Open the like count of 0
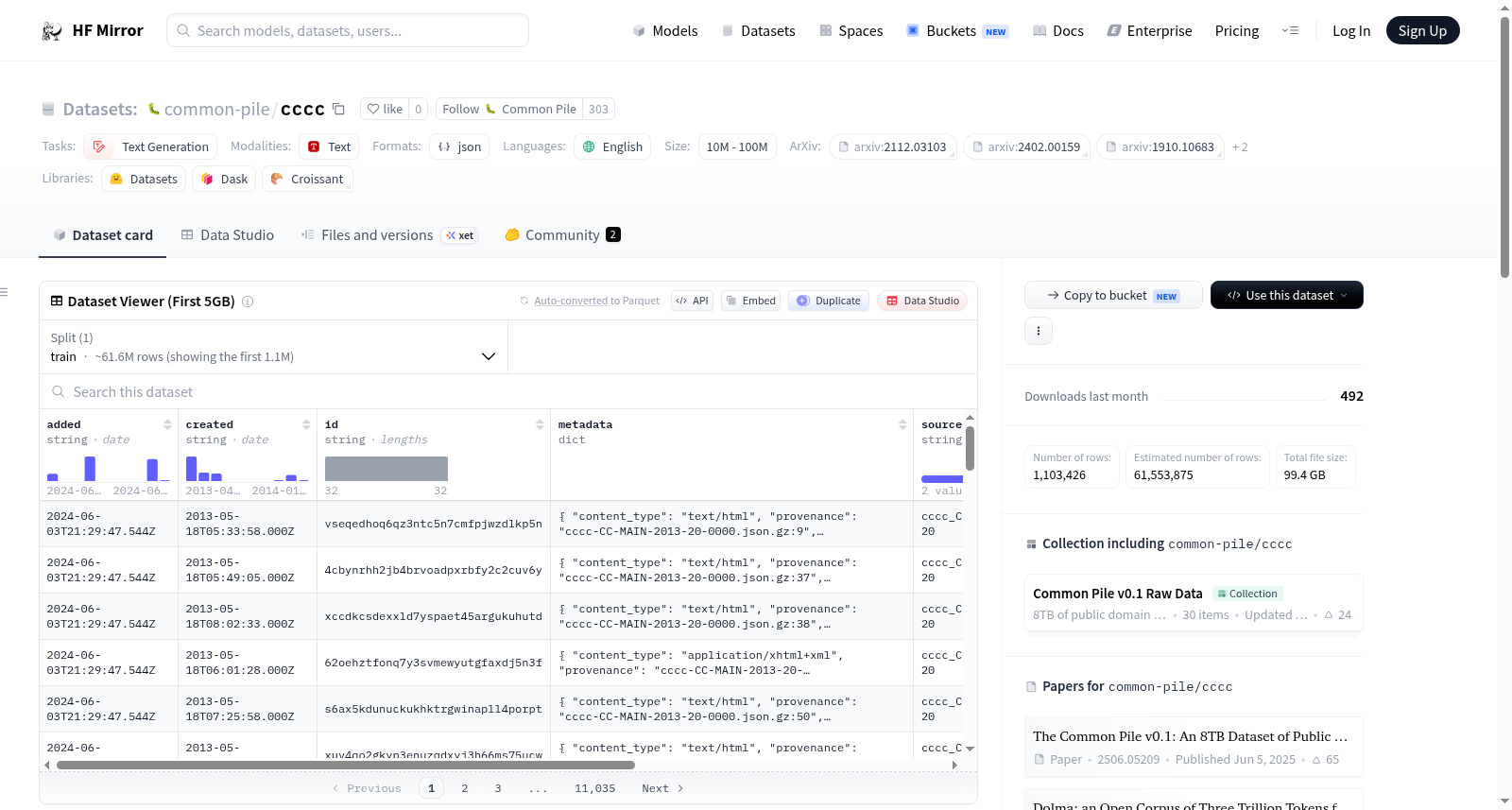This screenshot has height=810, width=1512. point(419,109)
